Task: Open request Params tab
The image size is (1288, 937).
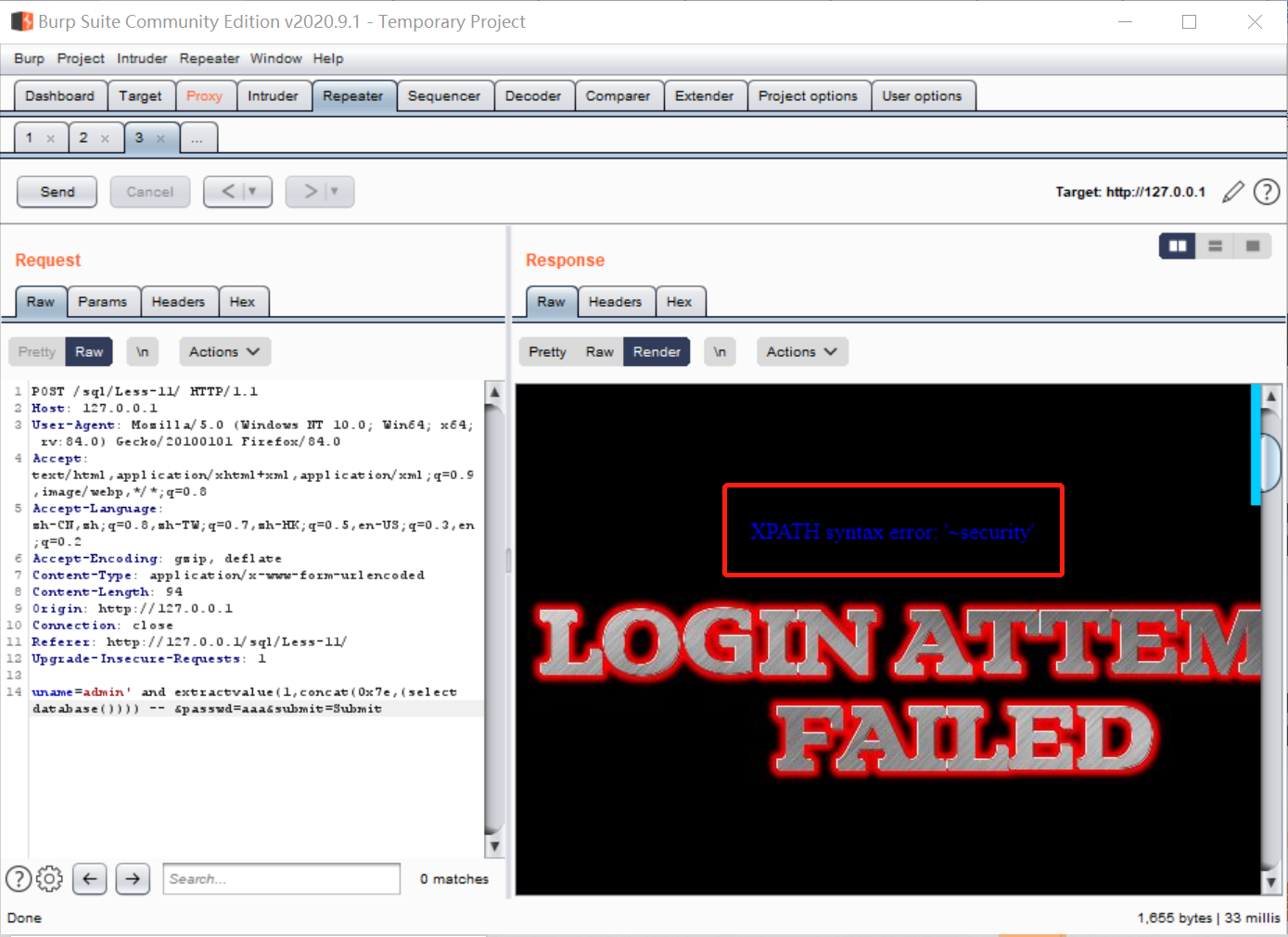Action: coord(102,302)
